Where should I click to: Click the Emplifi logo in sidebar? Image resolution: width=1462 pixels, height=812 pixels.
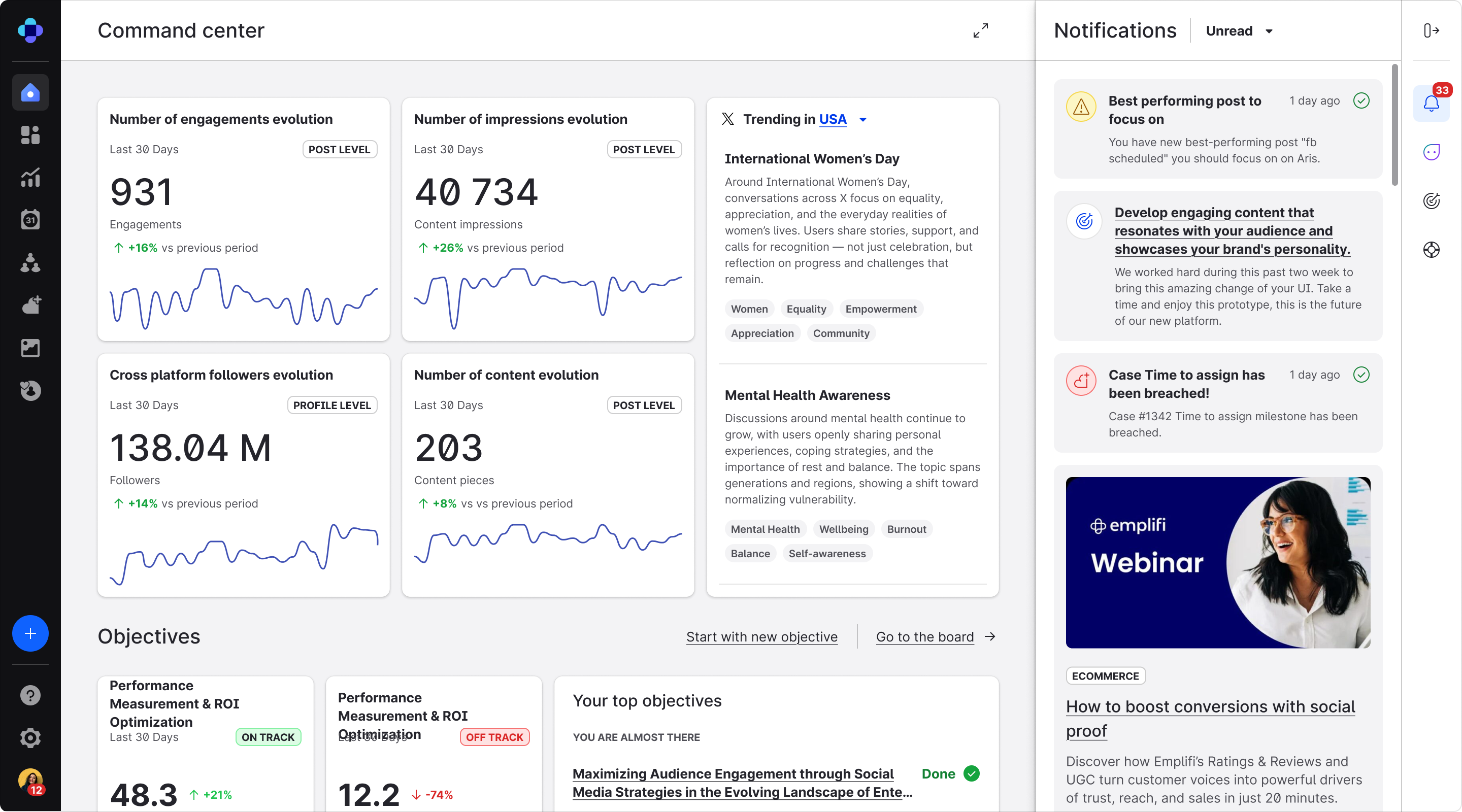pos(30,30)
